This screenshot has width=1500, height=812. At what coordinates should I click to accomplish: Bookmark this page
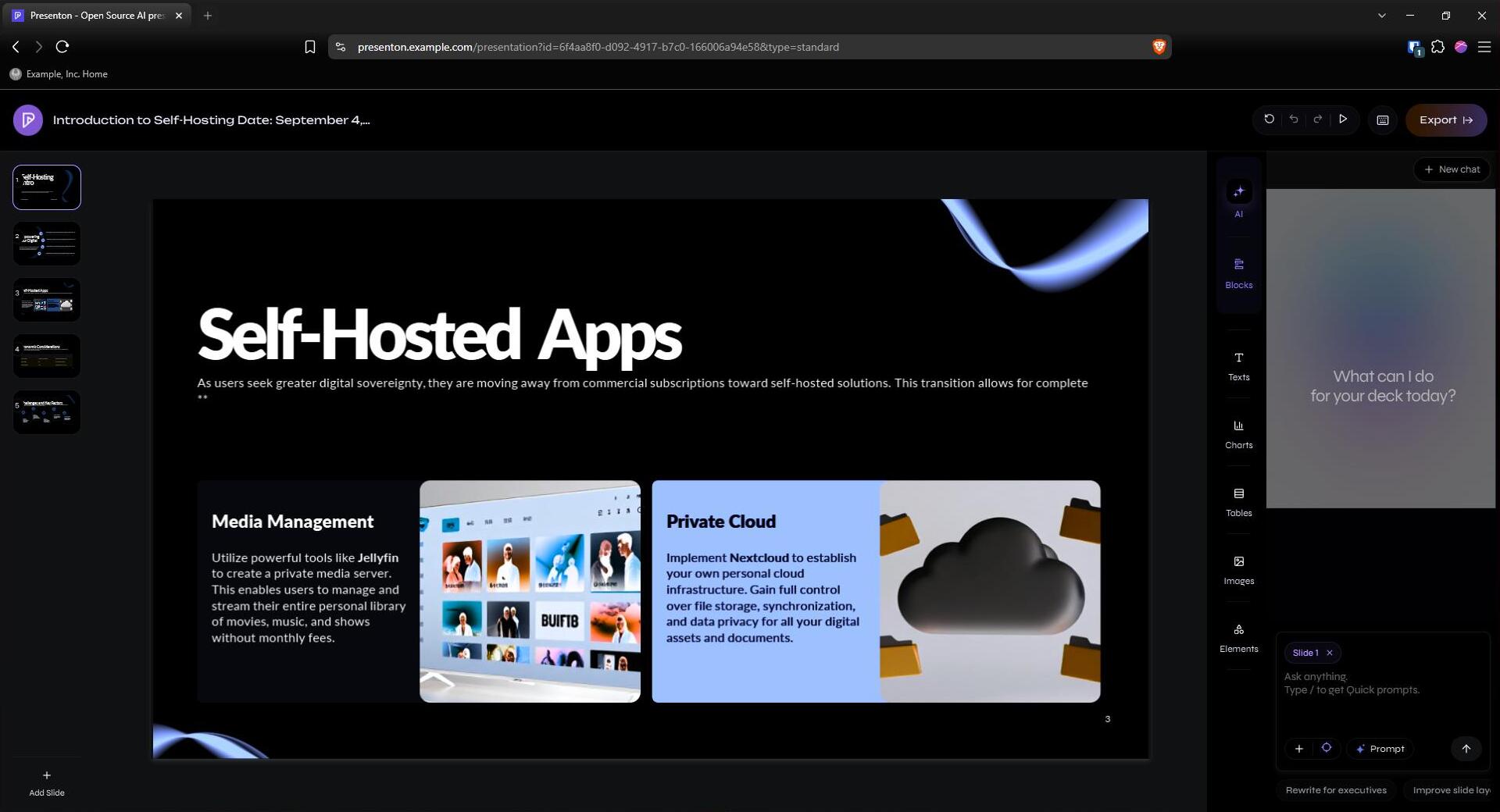[x=310, y=47]
